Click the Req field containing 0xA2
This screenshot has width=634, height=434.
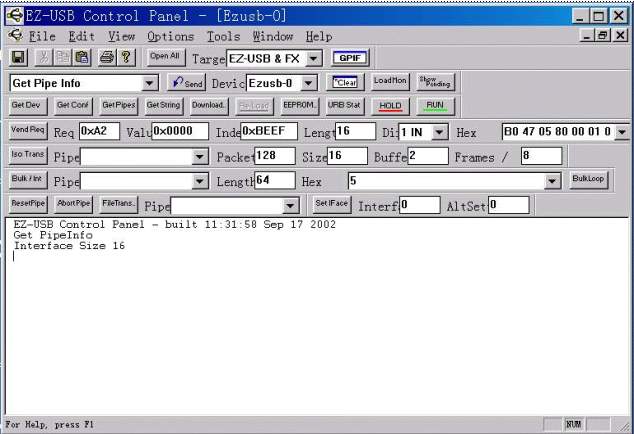click(99, 131)
